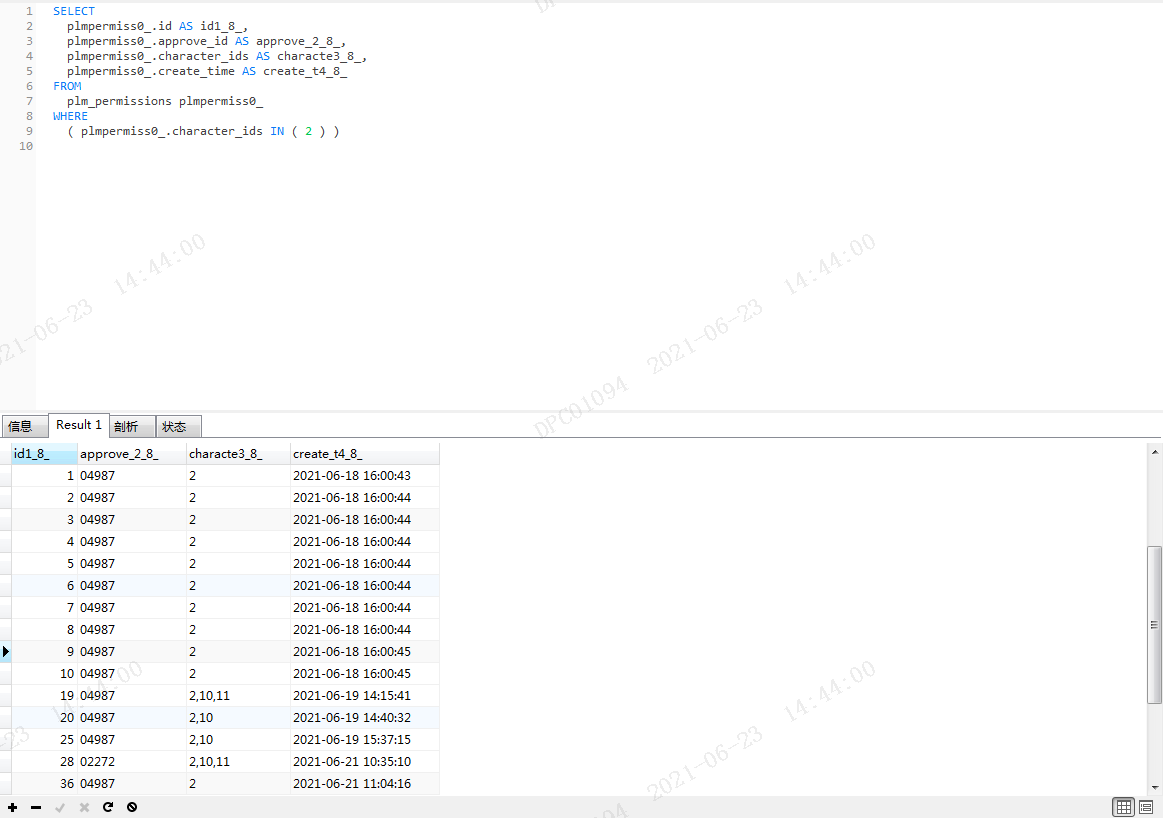Click the IN keyword on line 9
Screen dimensions: 1163x818
click(x=277, y=131)
